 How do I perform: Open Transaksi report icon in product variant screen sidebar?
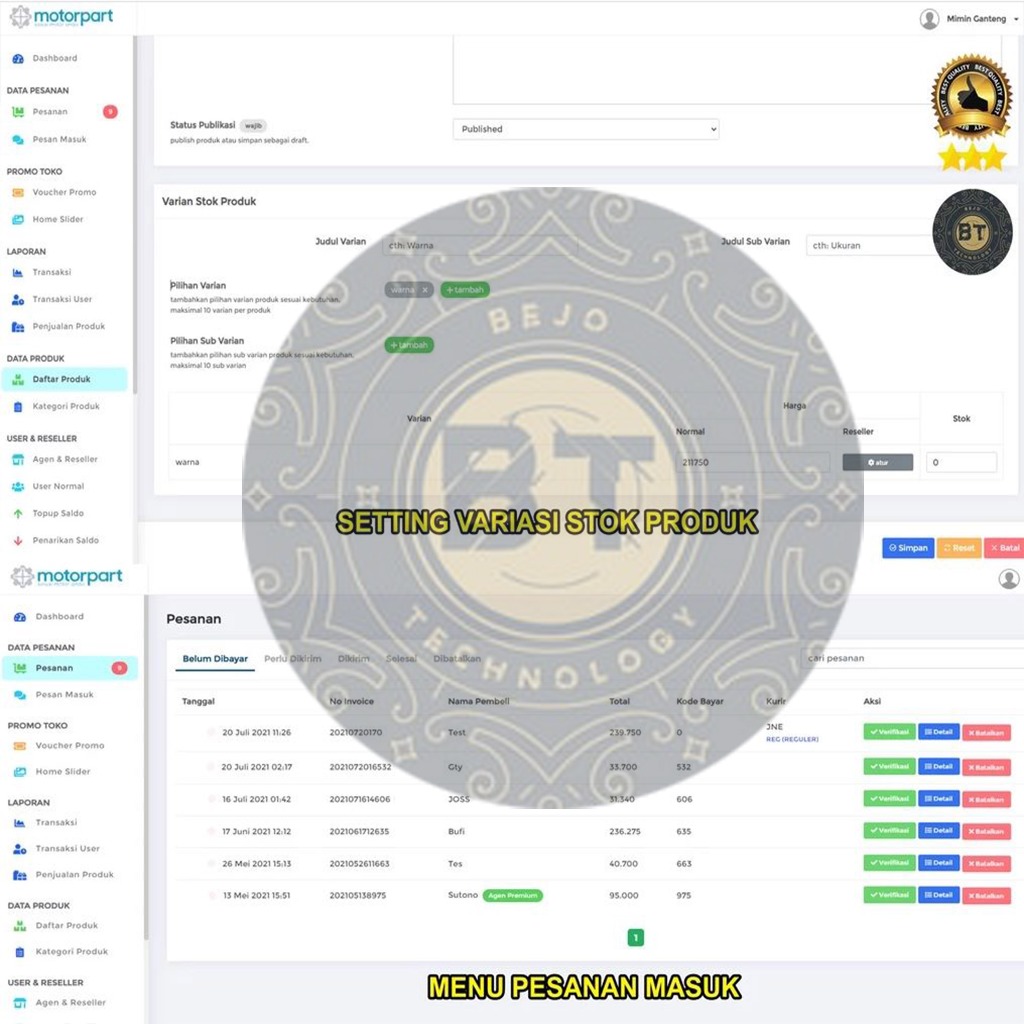click(x=18, y=272)
